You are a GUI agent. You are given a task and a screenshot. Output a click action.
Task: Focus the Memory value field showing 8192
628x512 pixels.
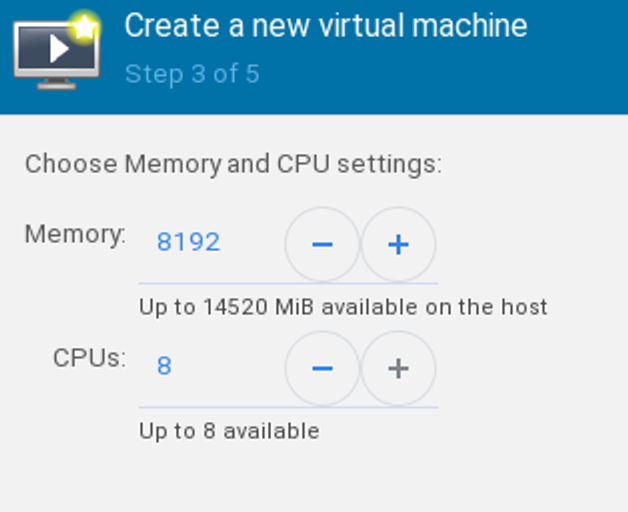pyautogui.click(x=211, y=244)
